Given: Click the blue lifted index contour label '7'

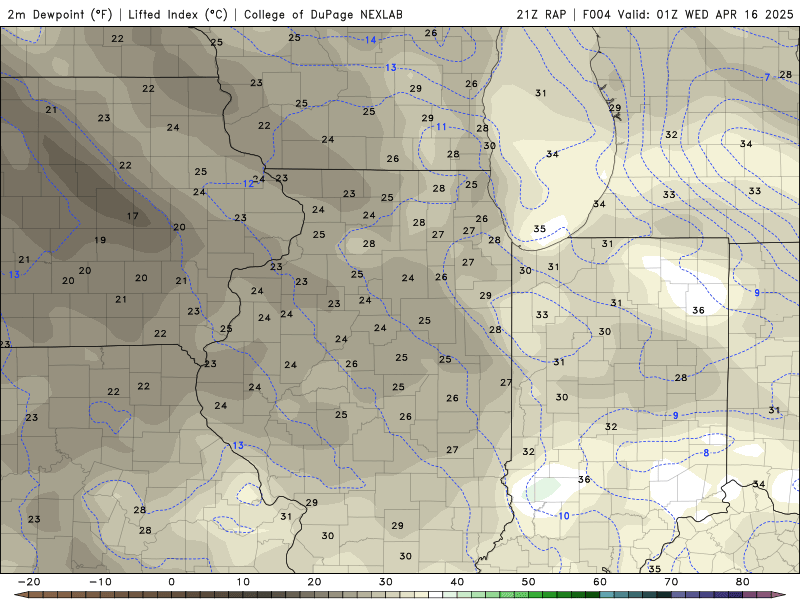Looking at the screenshot, I should point(767,78).
